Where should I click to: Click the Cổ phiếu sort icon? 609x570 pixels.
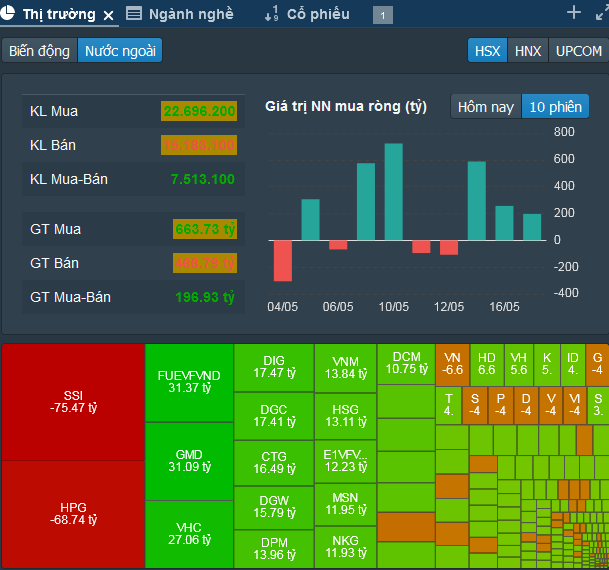coord(272,14)
